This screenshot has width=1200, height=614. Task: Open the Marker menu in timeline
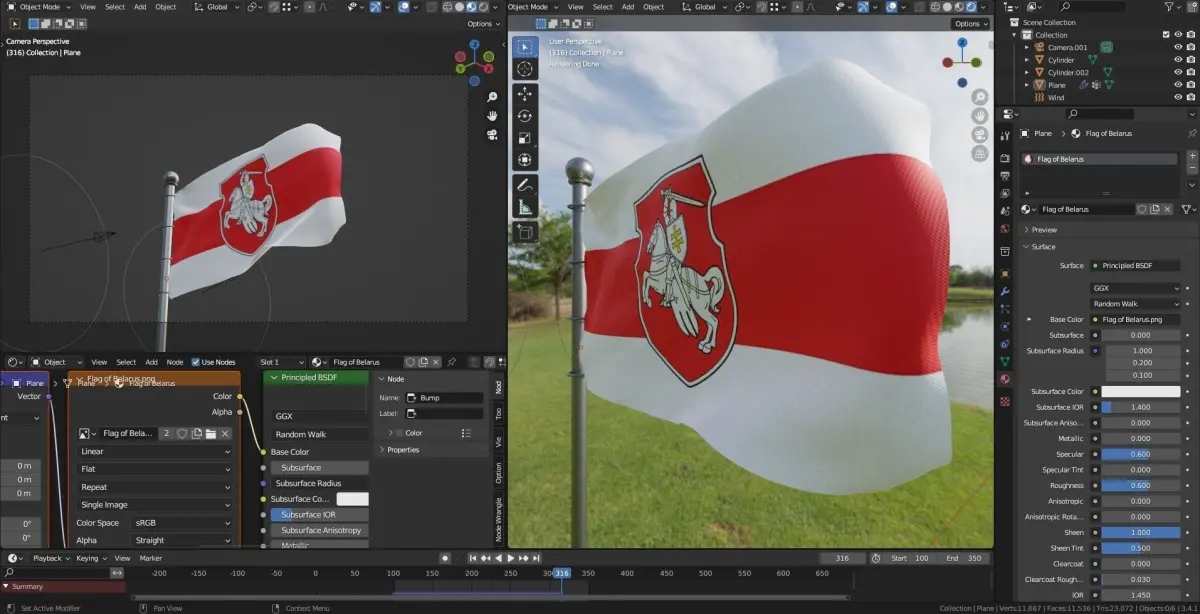151,558
